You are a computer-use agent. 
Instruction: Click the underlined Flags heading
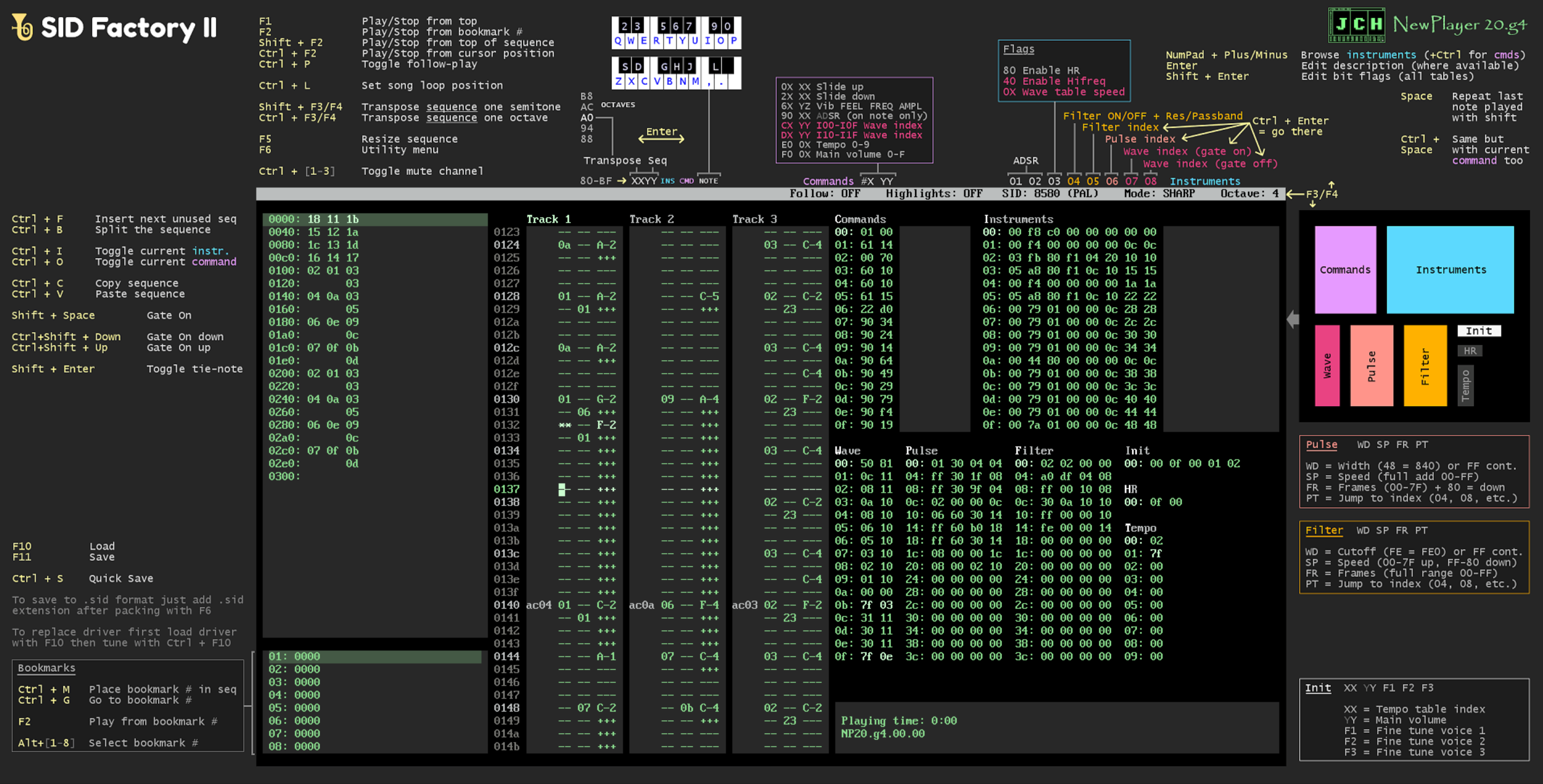pos(1018,49)
